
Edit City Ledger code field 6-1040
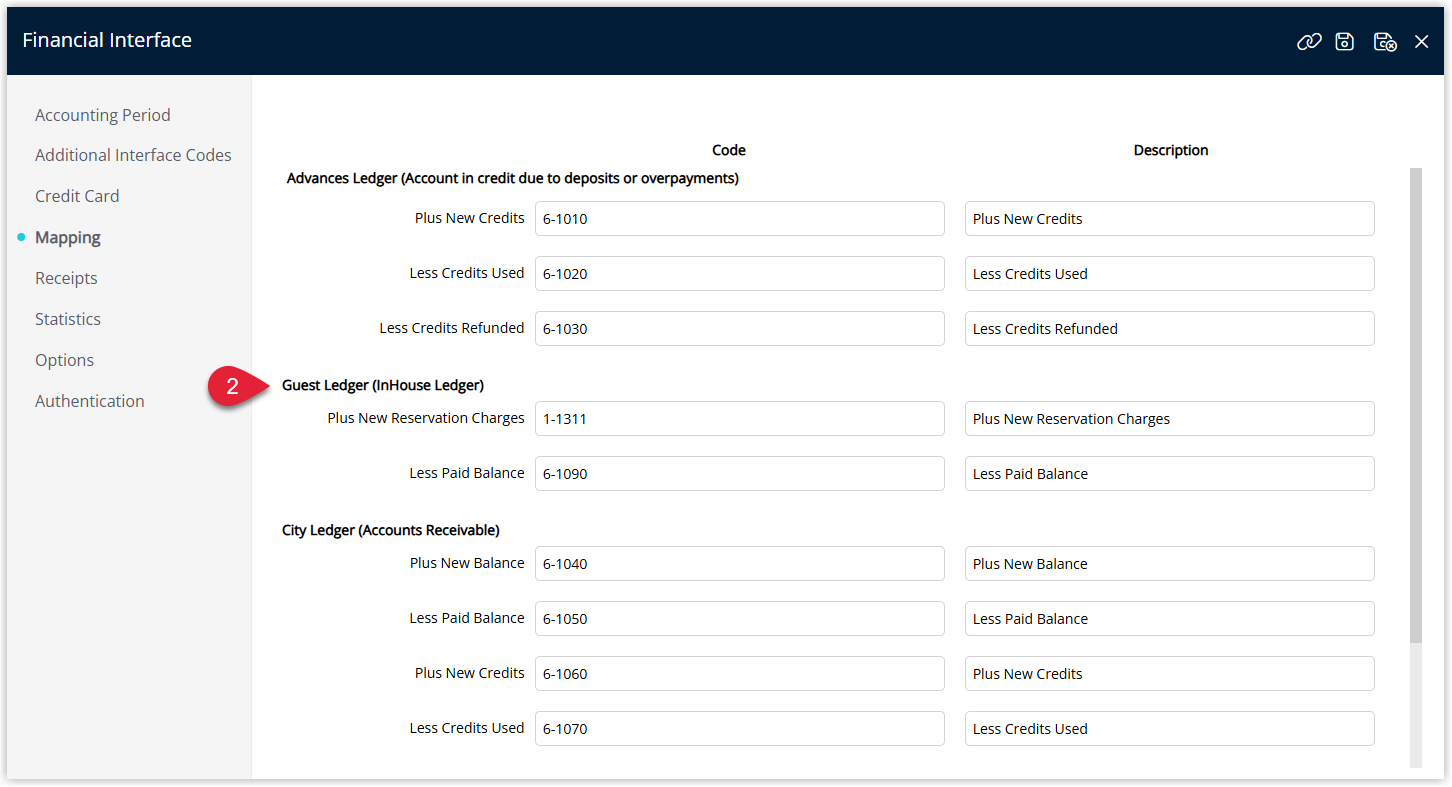click(x=740, y=564)
